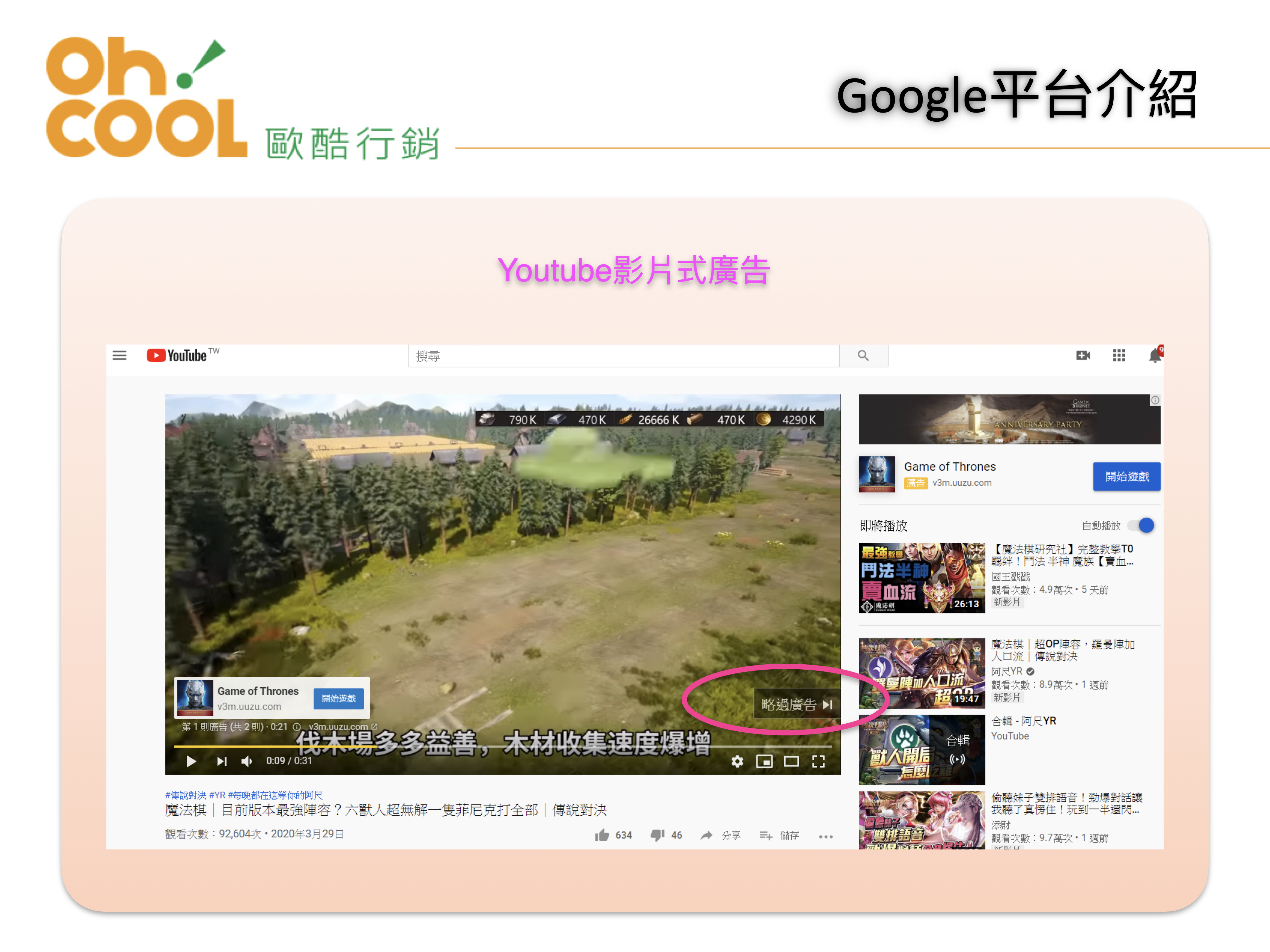Switch to theater mode icon
Viewport: 1270px width, 952px height.
point(791,762)
